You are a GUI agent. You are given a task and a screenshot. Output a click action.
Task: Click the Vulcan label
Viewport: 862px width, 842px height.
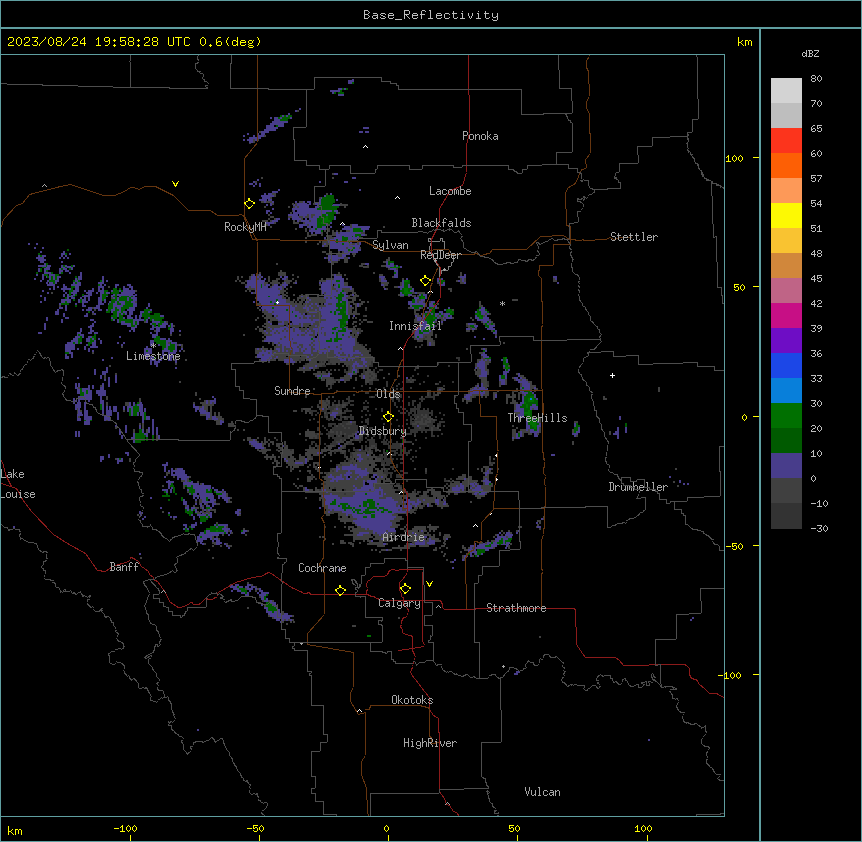click(543, 792)
